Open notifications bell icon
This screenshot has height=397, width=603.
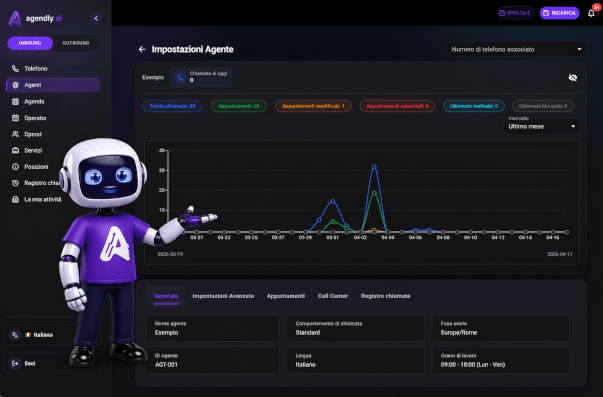pos(591,13)
